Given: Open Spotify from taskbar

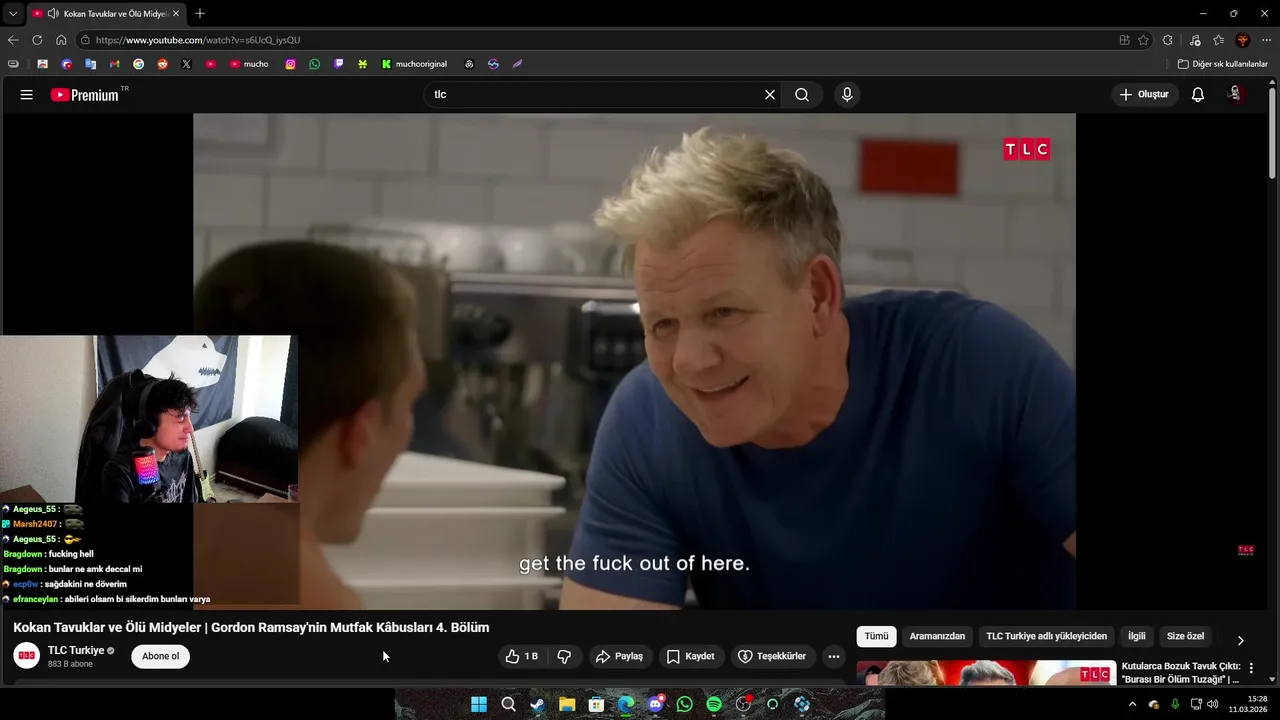Looking at the screenshot, I should coord(714,704).
